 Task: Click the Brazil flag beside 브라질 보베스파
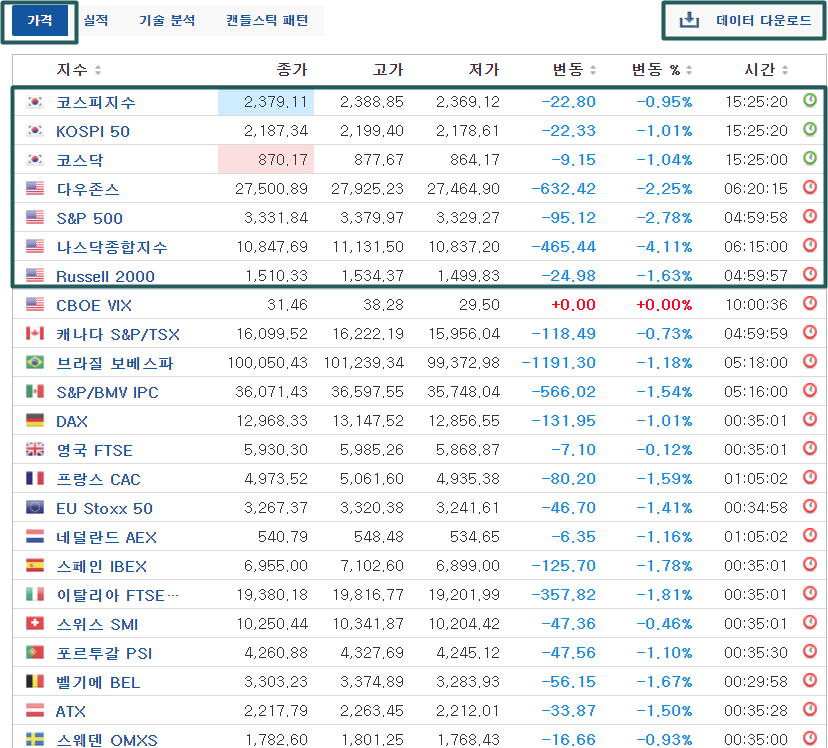[35, 362]
